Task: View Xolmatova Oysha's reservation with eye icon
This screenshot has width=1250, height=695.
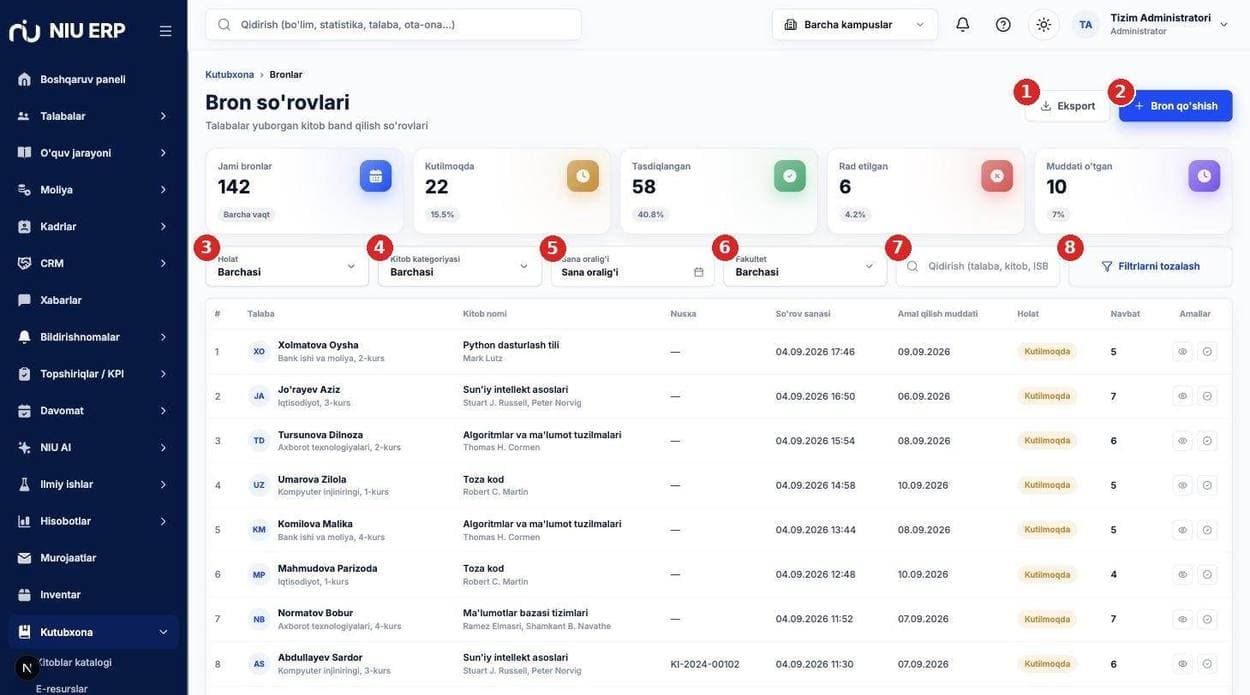Action: click(1182, 352)
